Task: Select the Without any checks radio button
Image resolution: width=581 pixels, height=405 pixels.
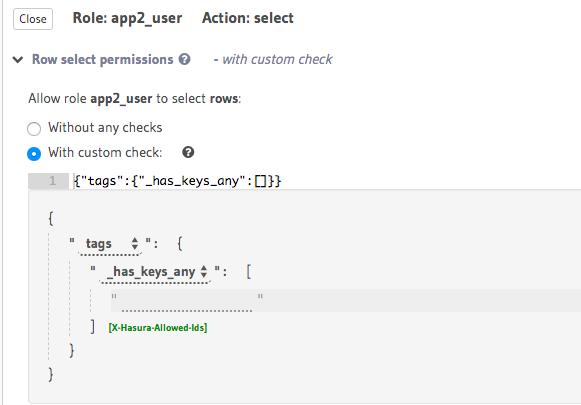Action: tap(34, 129)
